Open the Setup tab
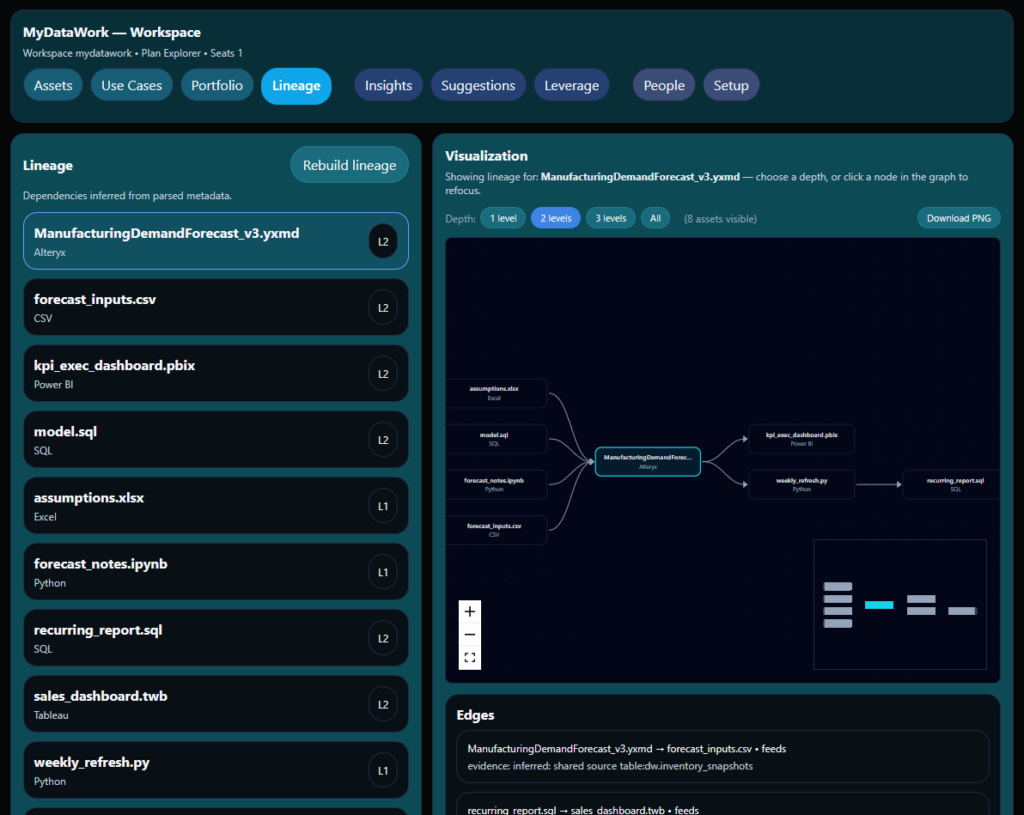The width and height of the screenshot is (1024, 815). pyautogui.click(x=731, y=86)
